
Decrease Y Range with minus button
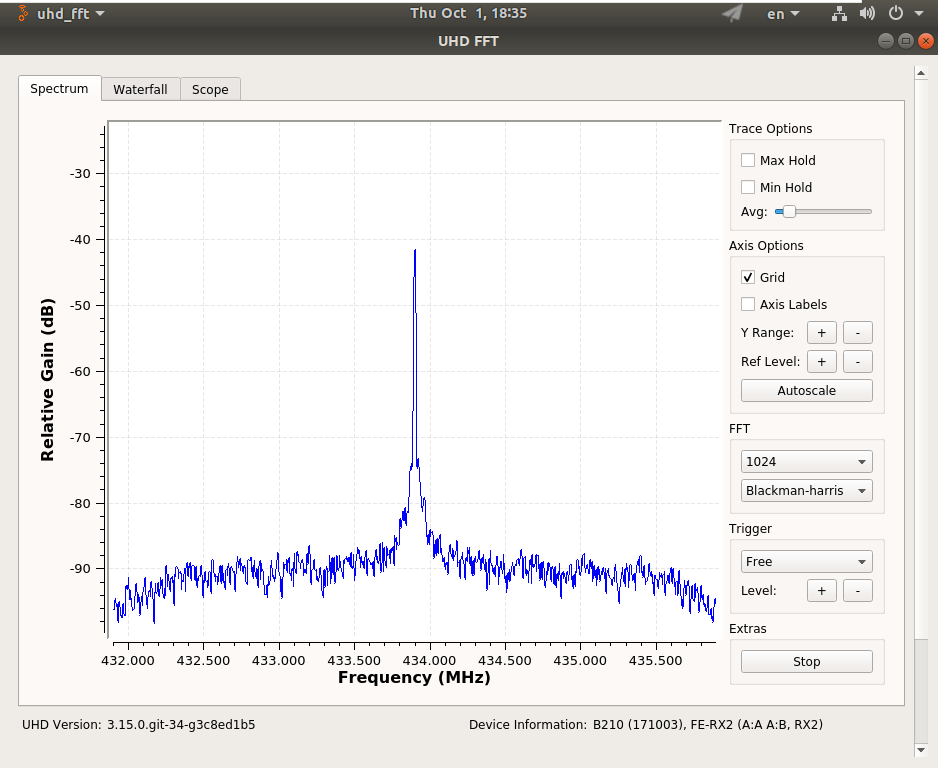pos(857,332)
